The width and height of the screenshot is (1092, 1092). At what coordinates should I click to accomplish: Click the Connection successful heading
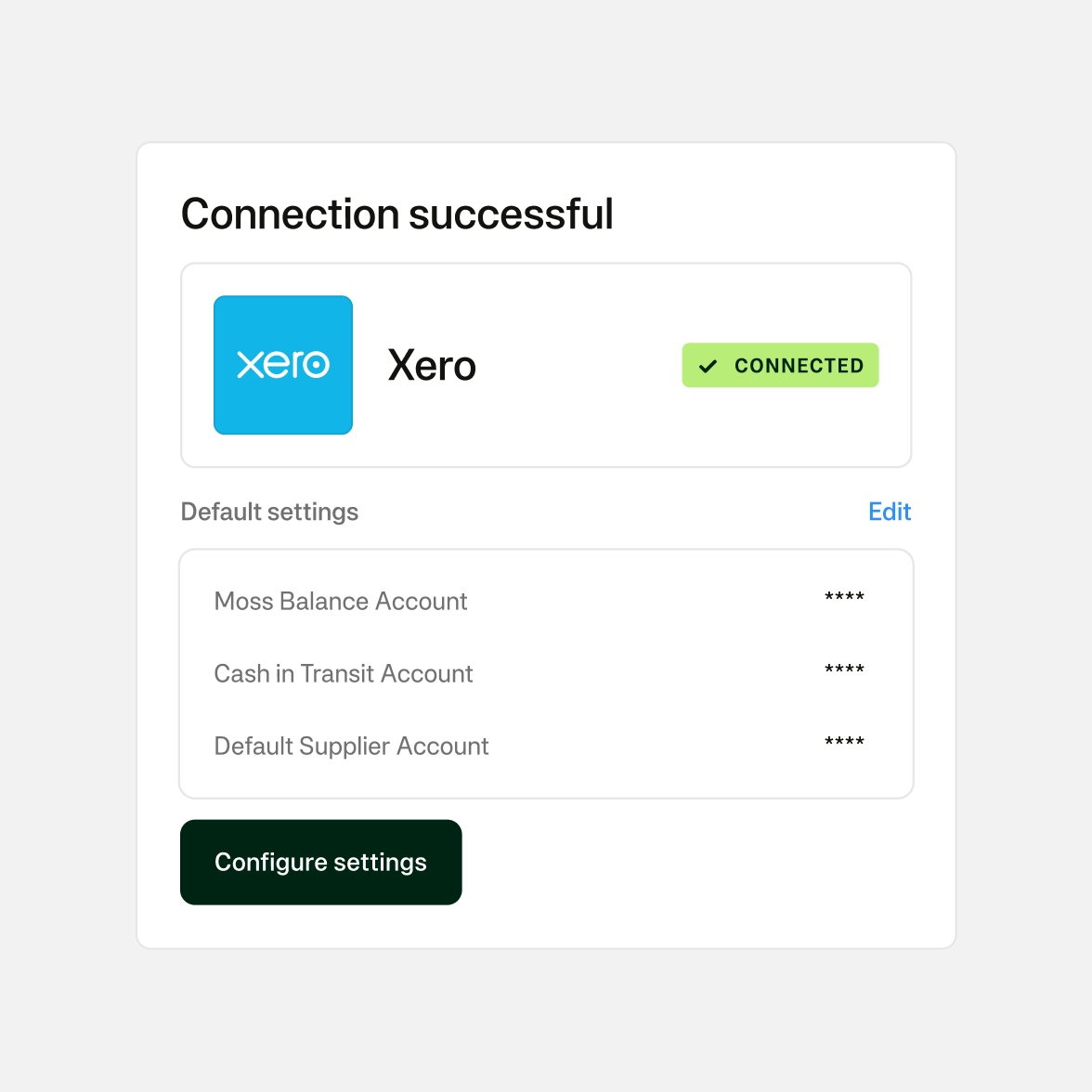pos(396,214)
